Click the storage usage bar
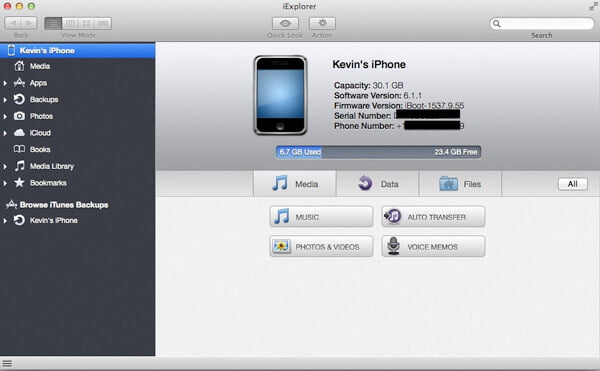The width and height of the screenshot is (600, 371). 378,152
